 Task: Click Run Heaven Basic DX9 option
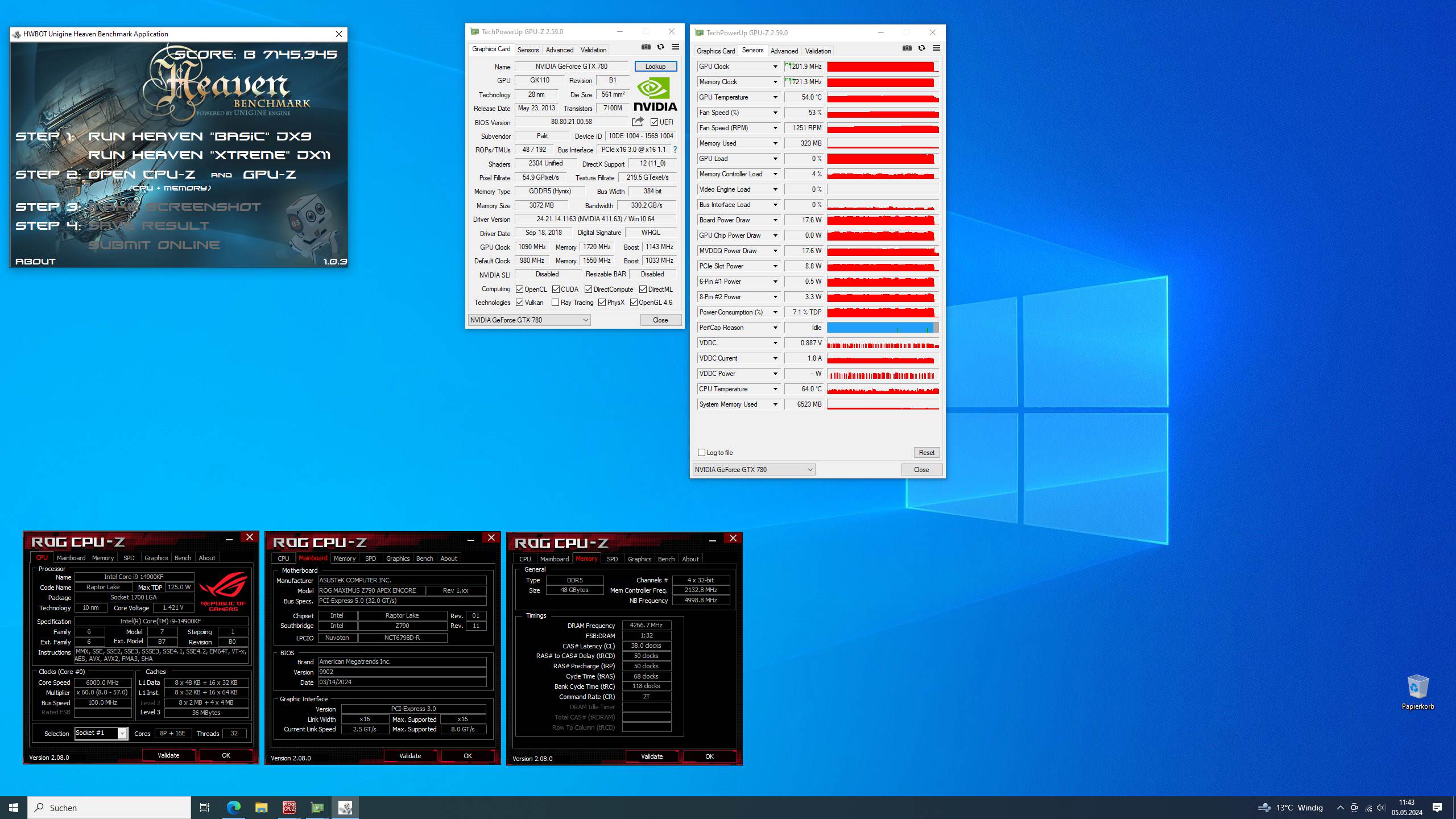[x=200, y=136]
